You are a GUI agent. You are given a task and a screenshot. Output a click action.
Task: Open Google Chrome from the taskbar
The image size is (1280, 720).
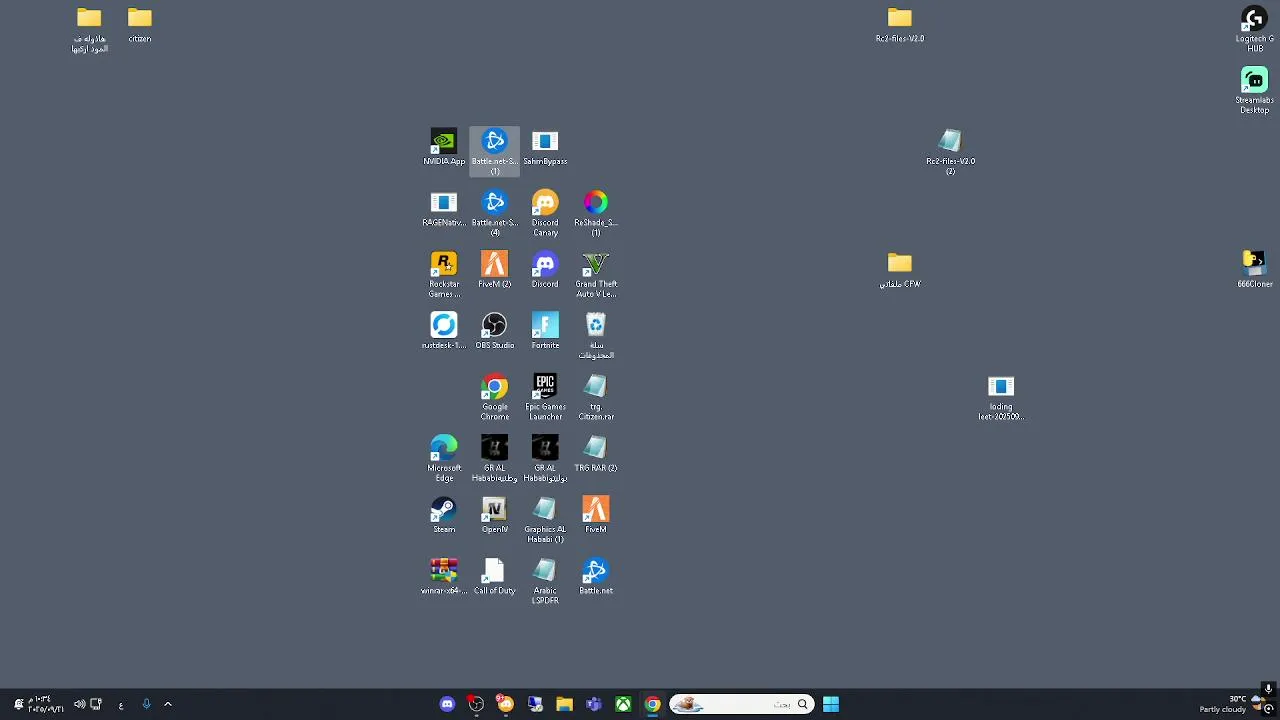point(652,704)
